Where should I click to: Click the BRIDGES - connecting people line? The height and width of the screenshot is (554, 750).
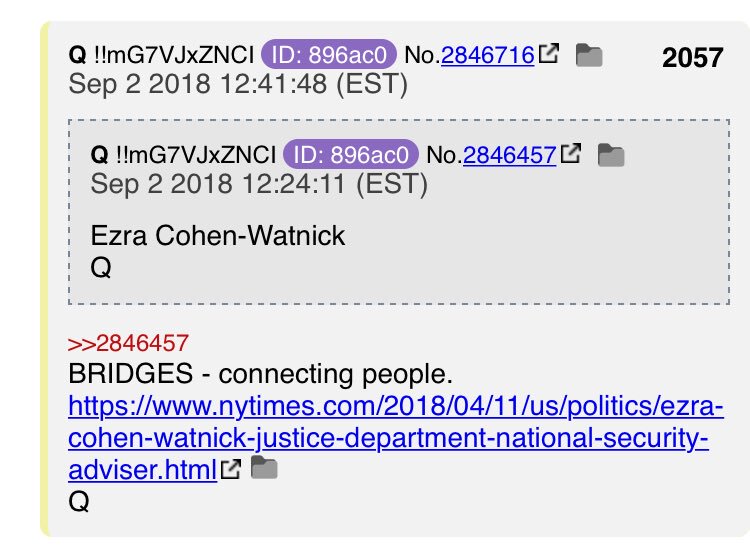[260, 374]
